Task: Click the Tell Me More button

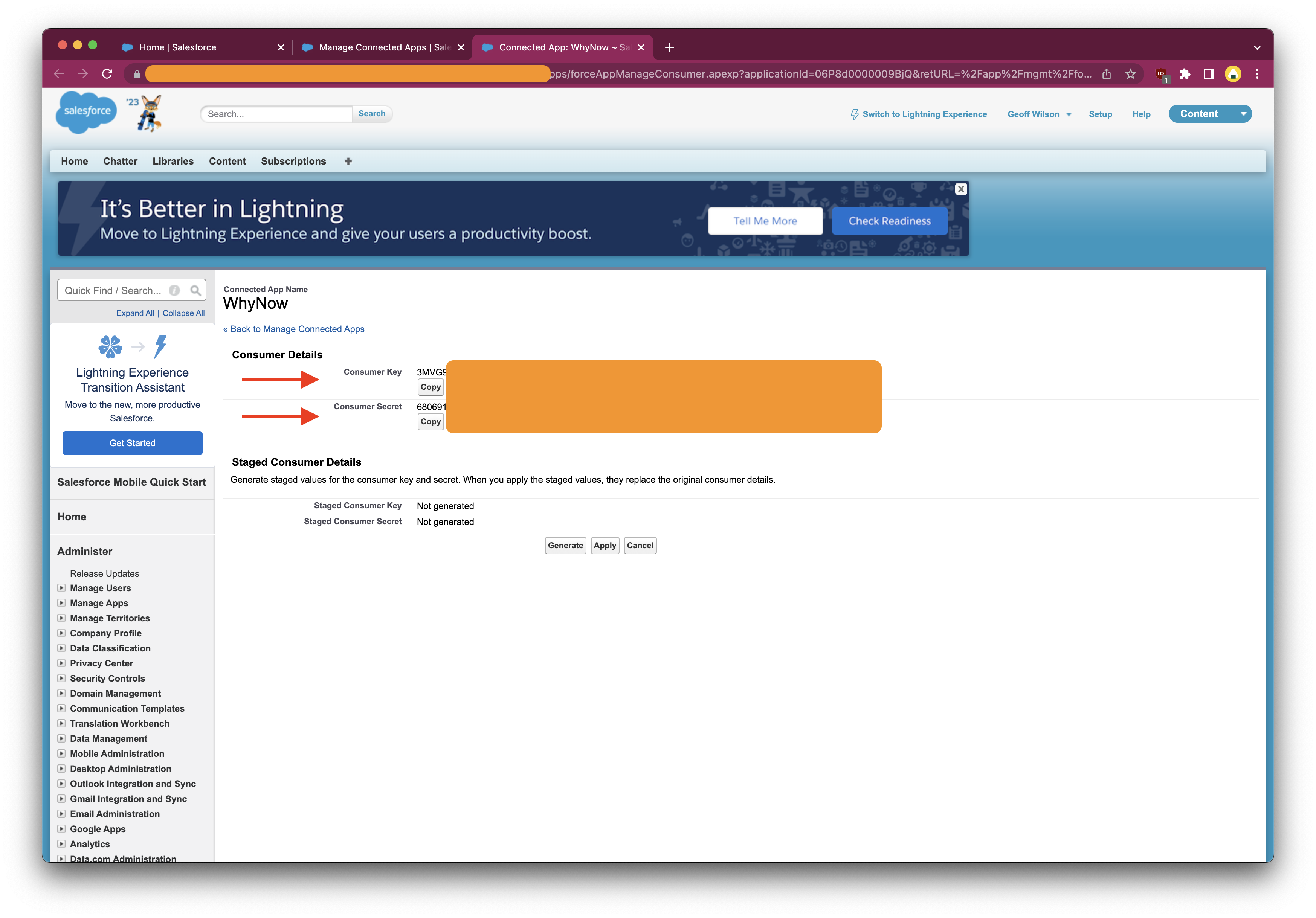Action: click(x=765, y=221)
